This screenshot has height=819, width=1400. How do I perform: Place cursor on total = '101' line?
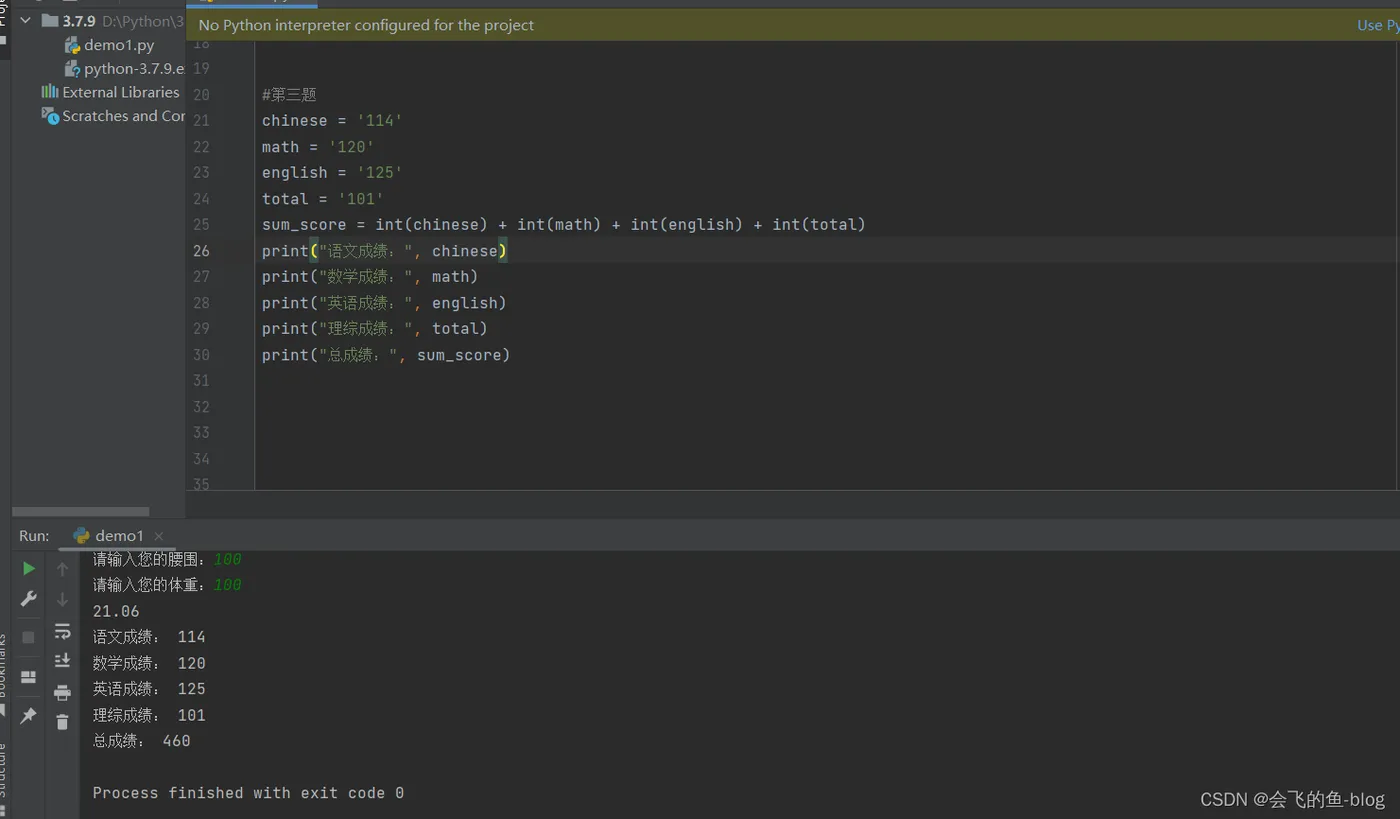click(x=323, y=199)
